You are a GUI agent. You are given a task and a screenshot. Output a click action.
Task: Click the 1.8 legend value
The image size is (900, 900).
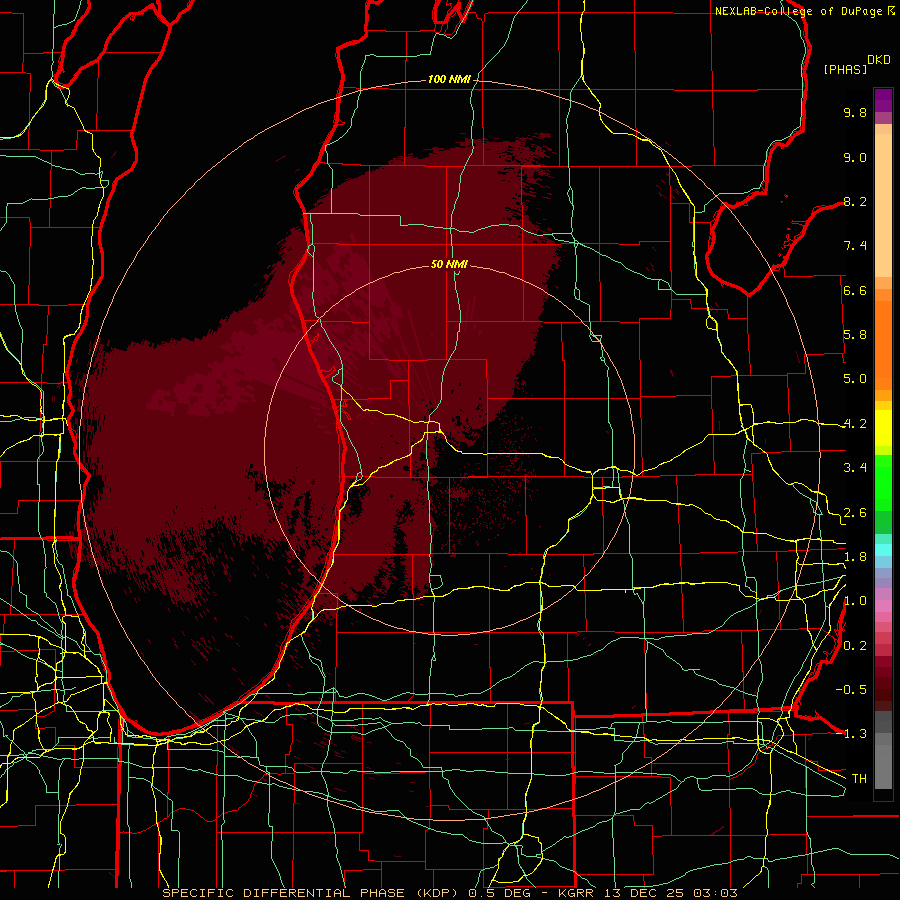tap(855, 557)
